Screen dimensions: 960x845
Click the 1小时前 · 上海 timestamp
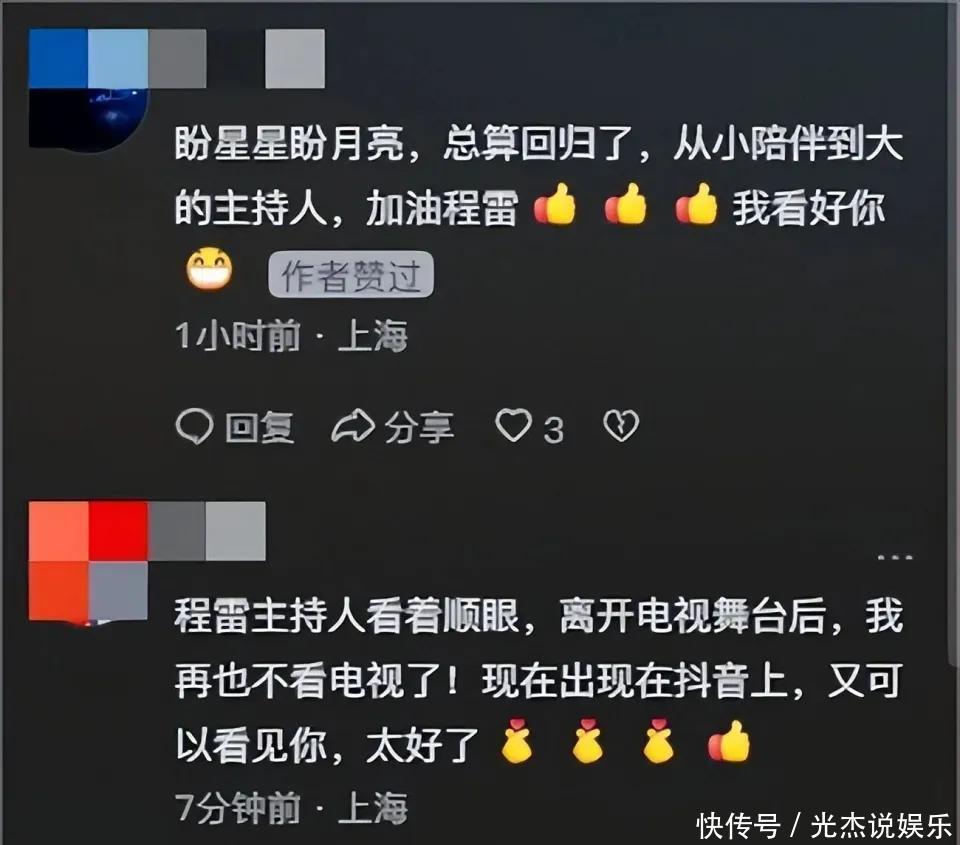tap(291, 336)
